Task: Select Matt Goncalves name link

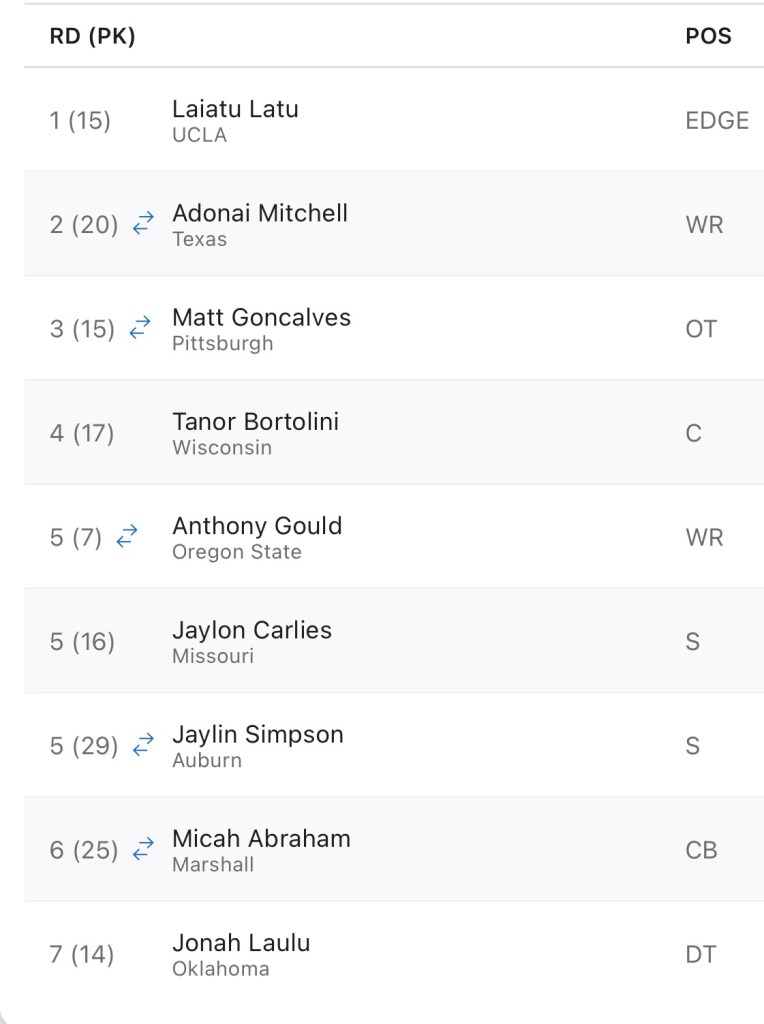Action: [x=261, y=317]
